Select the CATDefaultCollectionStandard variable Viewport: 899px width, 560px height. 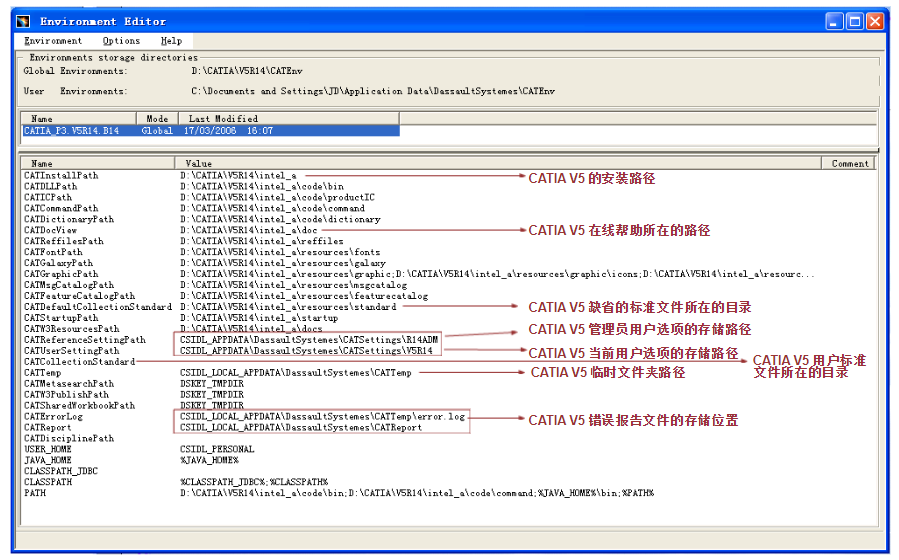tap(98, 307)
